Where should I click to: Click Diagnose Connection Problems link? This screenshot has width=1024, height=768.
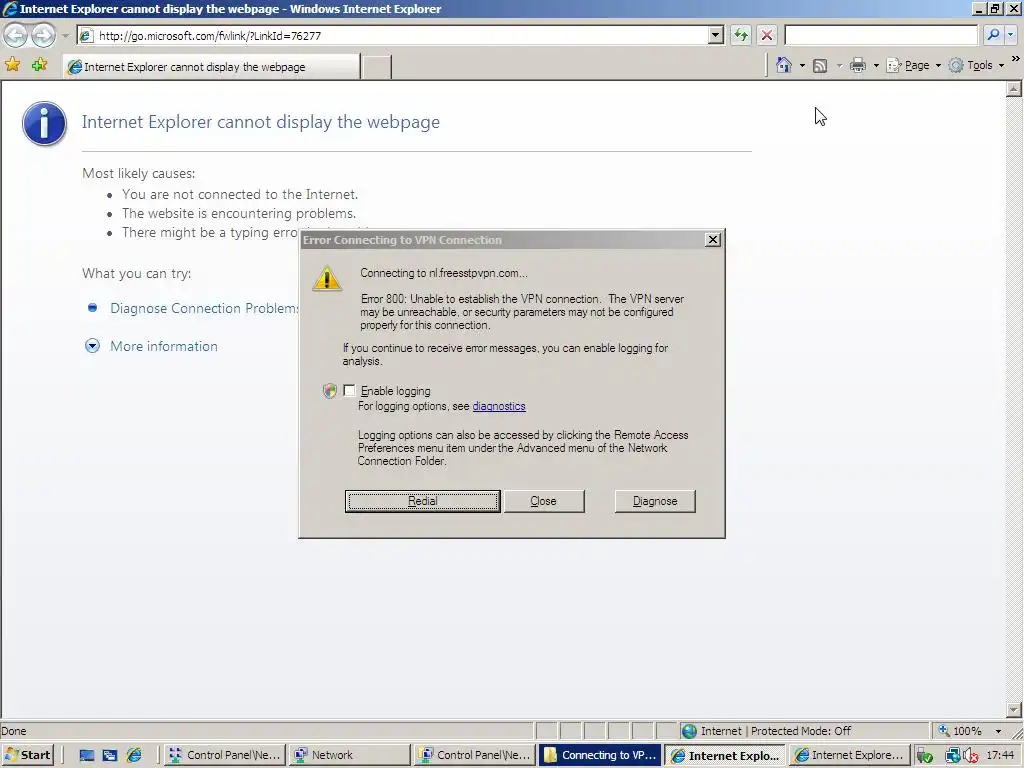point(204,308)
